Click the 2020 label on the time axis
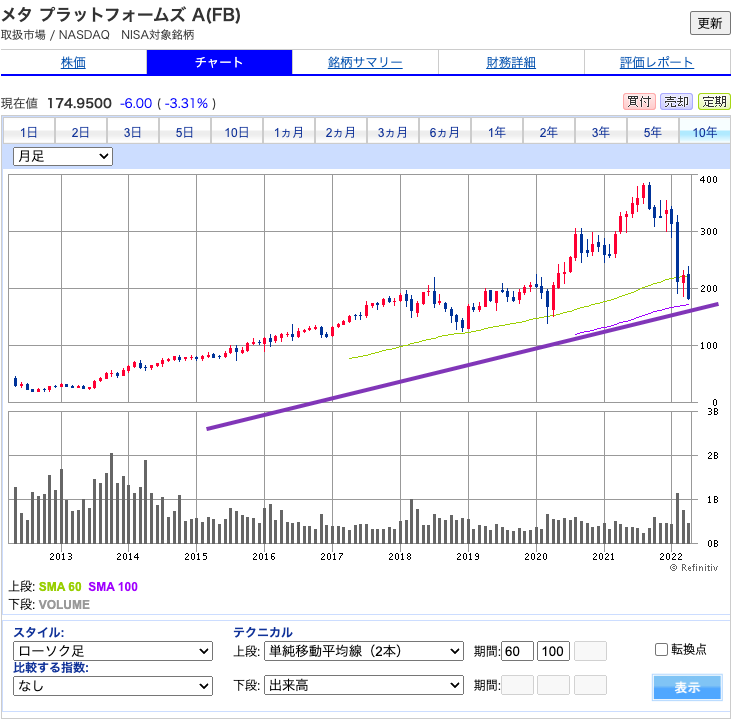Screen dimensions: 736x724 coord(536,556)
